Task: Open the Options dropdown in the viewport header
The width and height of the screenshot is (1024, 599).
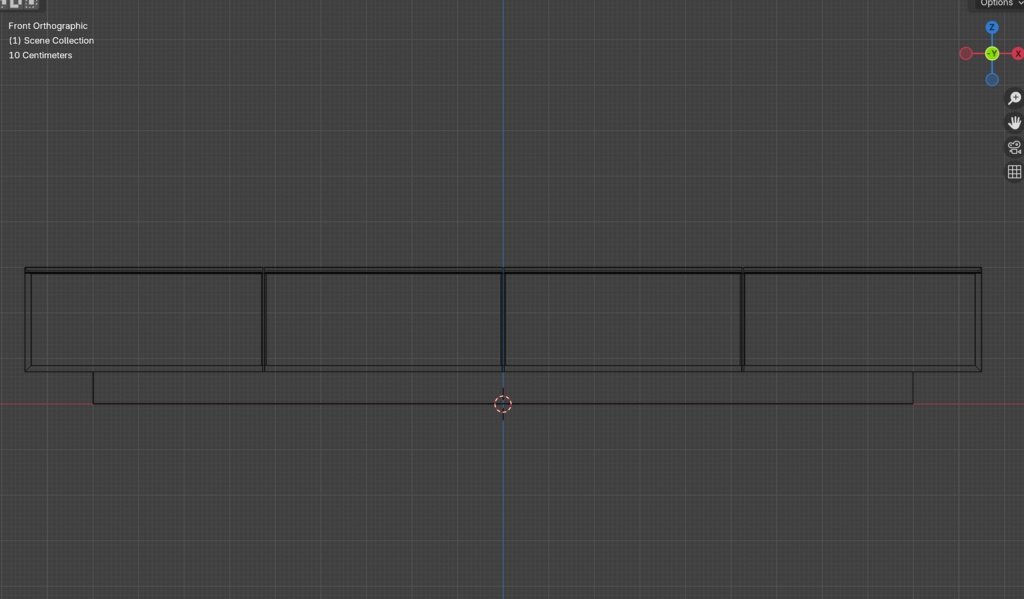Action: coord(999,3)
